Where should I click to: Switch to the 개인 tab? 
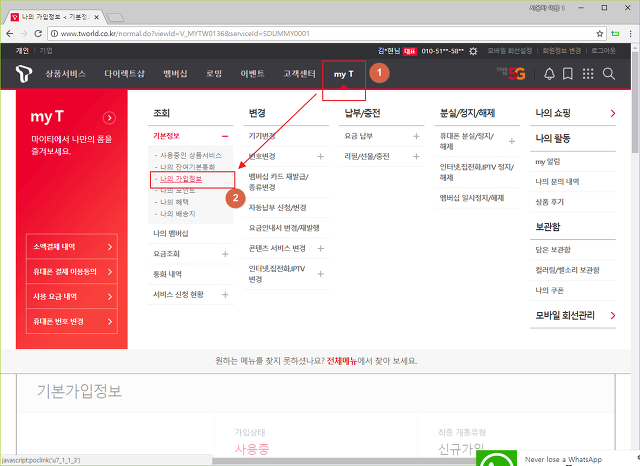pos(22,51)
